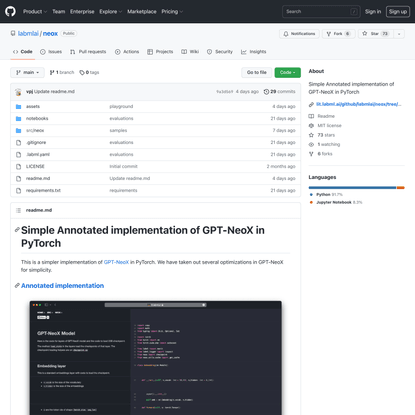This screenshot has height=415, width=415.
Task: Open the Wiki tab
Action: click(x=190, y=52)
